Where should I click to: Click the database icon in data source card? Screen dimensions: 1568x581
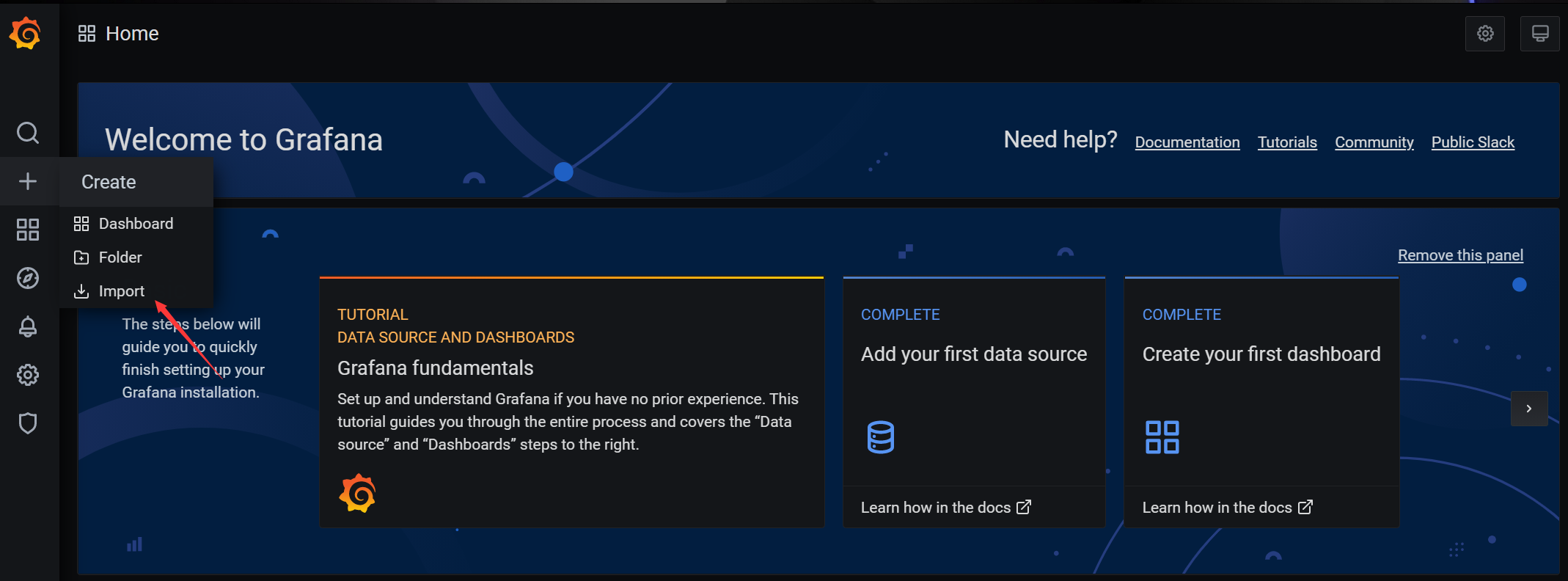click(x=880, y=437)
